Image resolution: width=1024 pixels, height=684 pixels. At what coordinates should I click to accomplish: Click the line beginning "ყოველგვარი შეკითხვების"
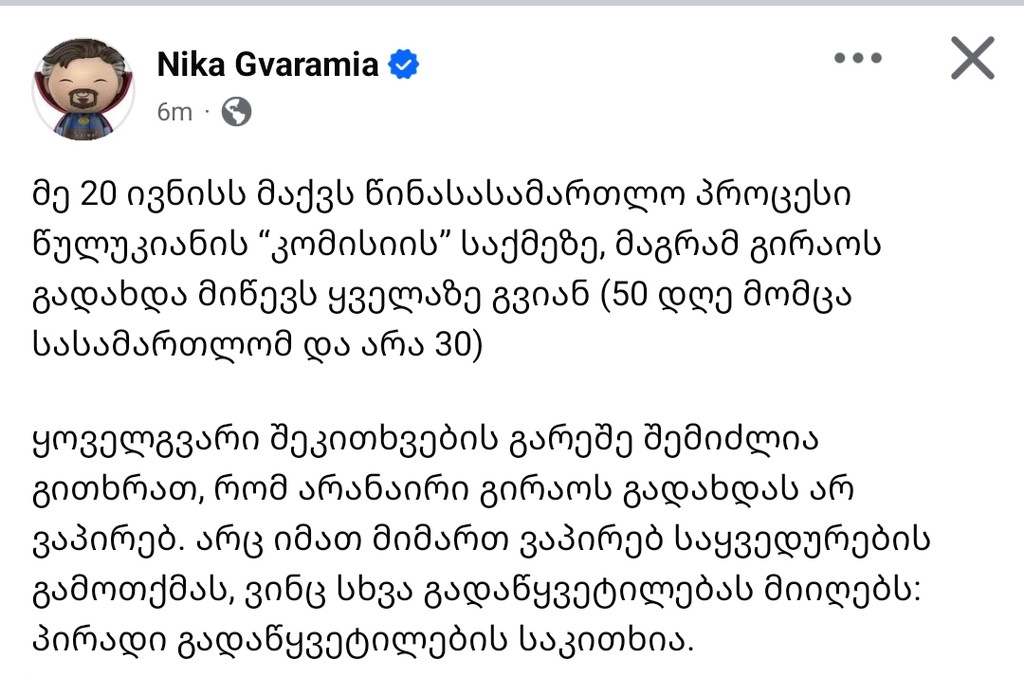[x=425, y=439]
